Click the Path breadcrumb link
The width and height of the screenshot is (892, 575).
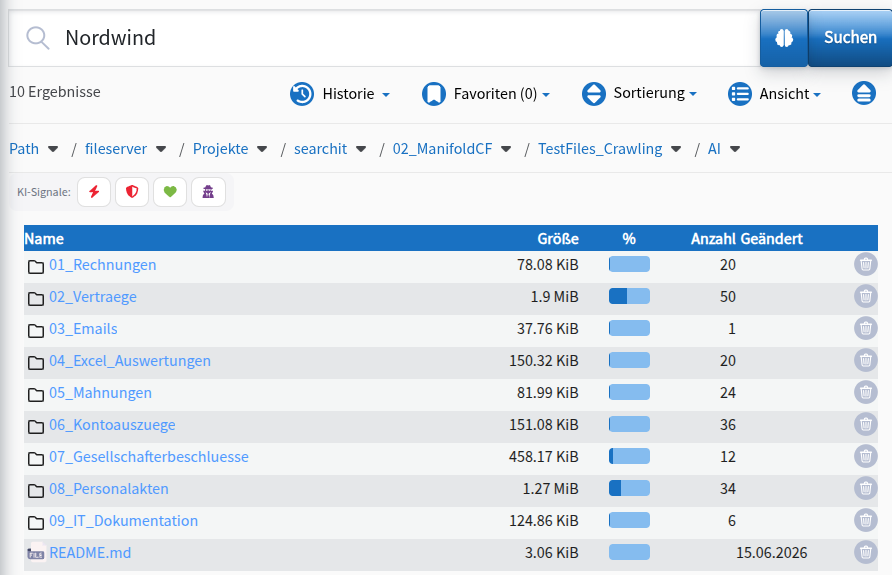24,149
